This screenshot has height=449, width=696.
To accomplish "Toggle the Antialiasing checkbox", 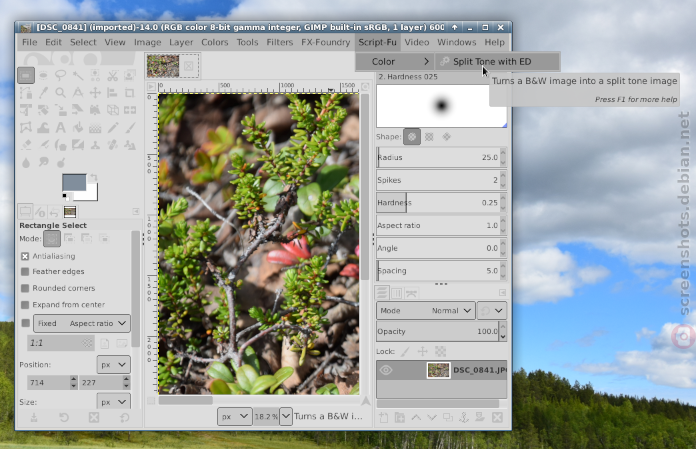I will (25, 256).
